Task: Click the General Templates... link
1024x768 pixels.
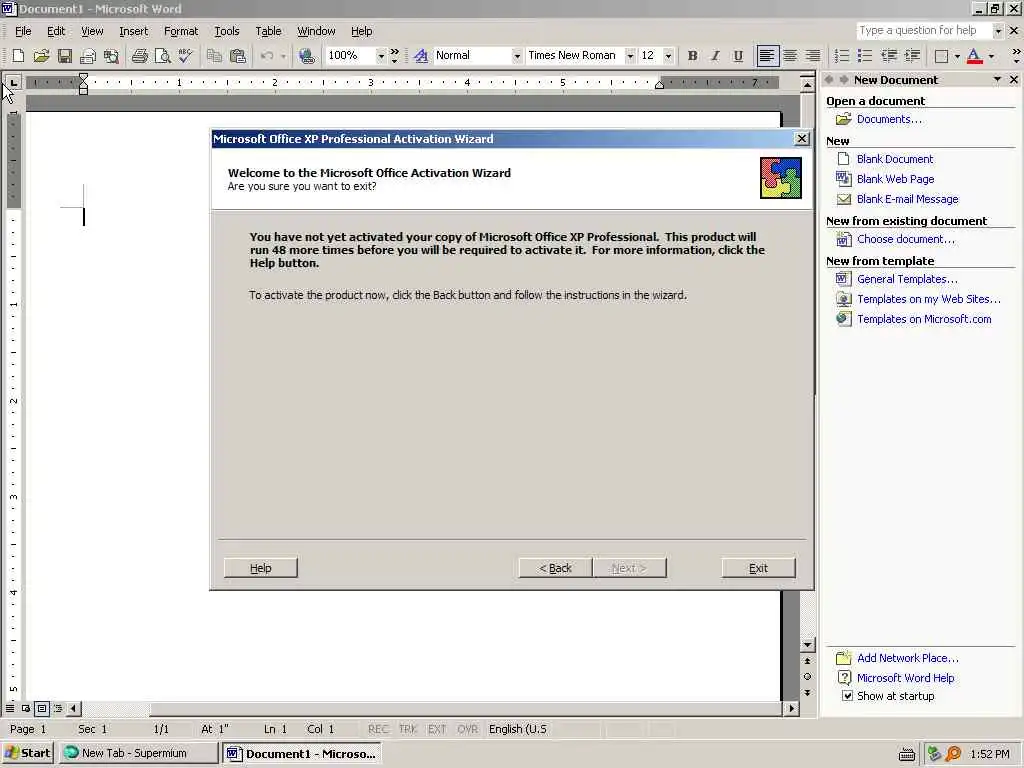Action: 907,279
